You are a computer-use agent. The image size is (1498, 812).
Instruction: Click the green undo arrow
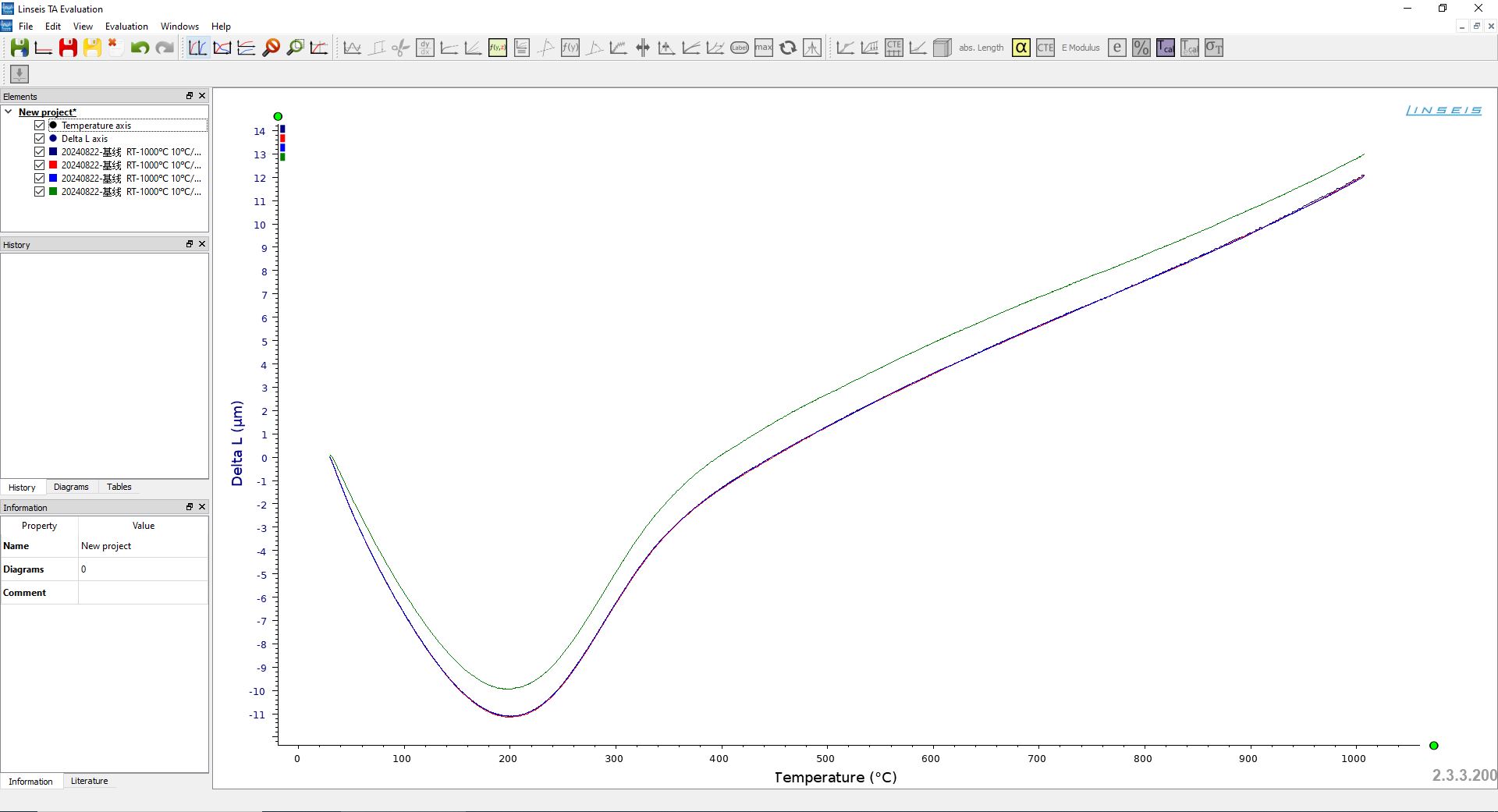(140, 48)
